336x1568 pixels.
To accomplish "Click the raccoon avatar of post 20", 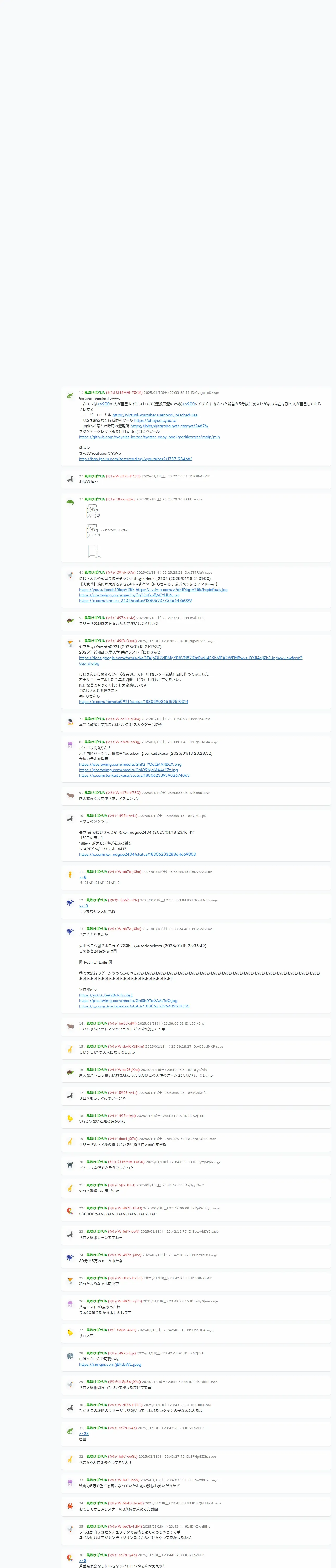I will click(x=70, y=1165).
